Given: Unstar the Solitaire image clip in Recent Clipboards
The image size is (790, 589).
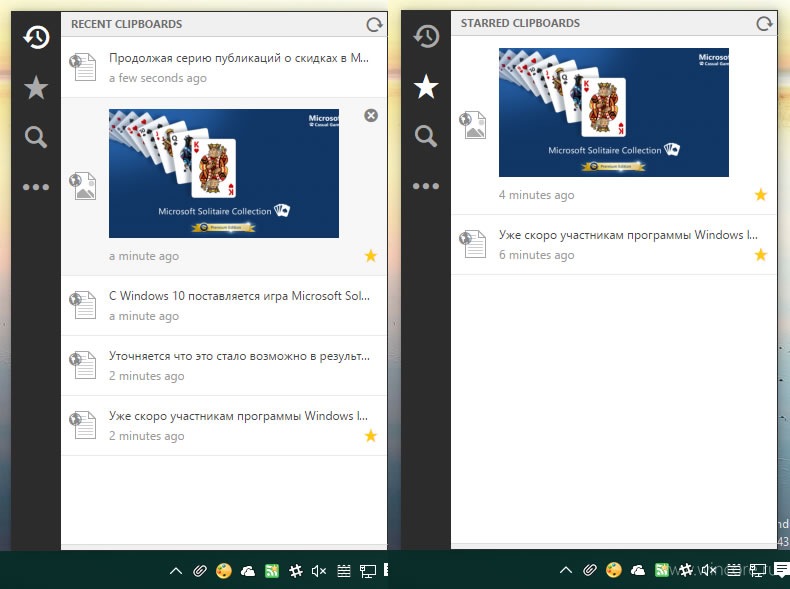Looking at the screenshot, I should [371, 256].
